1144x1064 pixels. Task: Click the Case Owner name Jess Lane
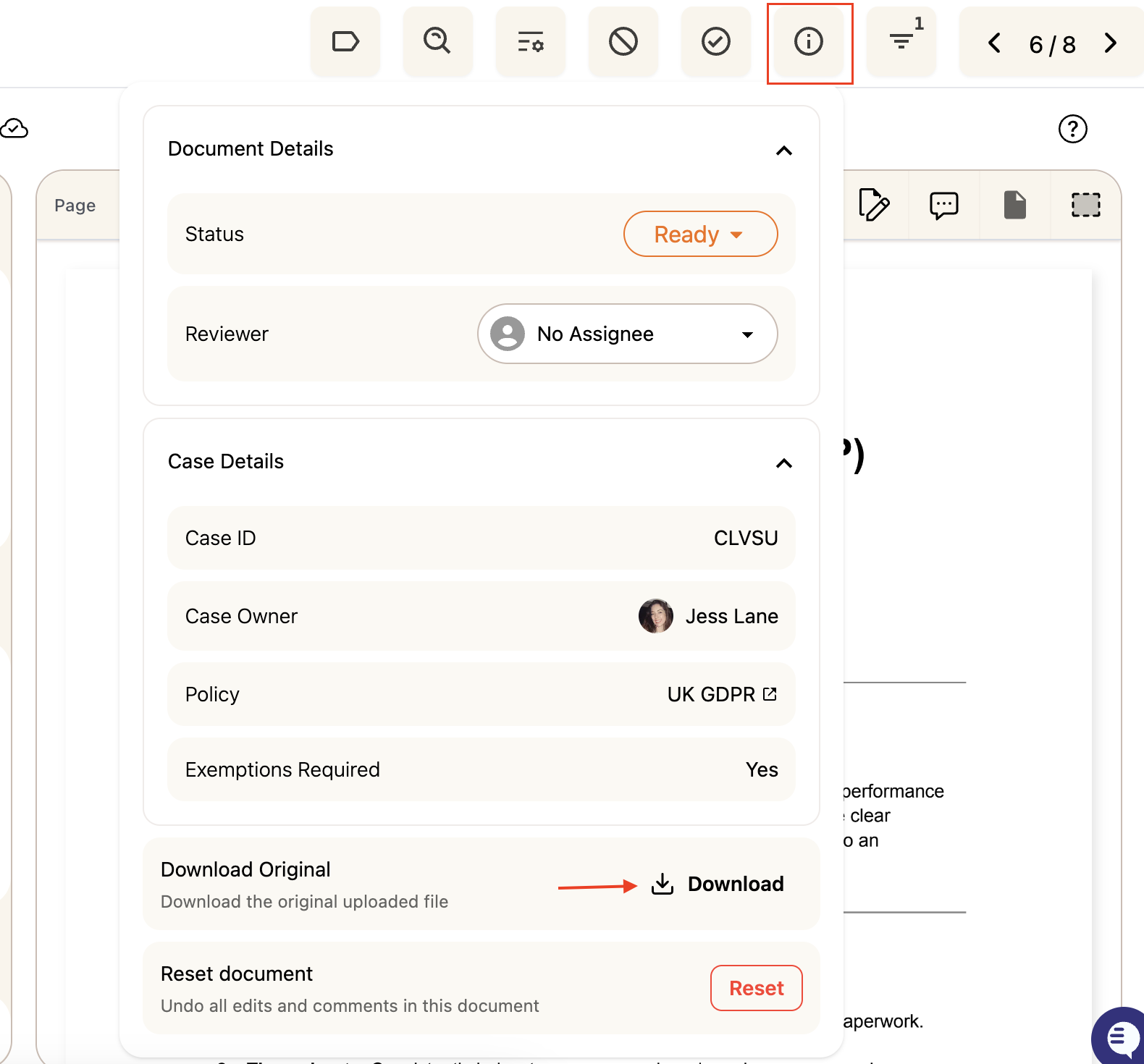click(732, 616)
